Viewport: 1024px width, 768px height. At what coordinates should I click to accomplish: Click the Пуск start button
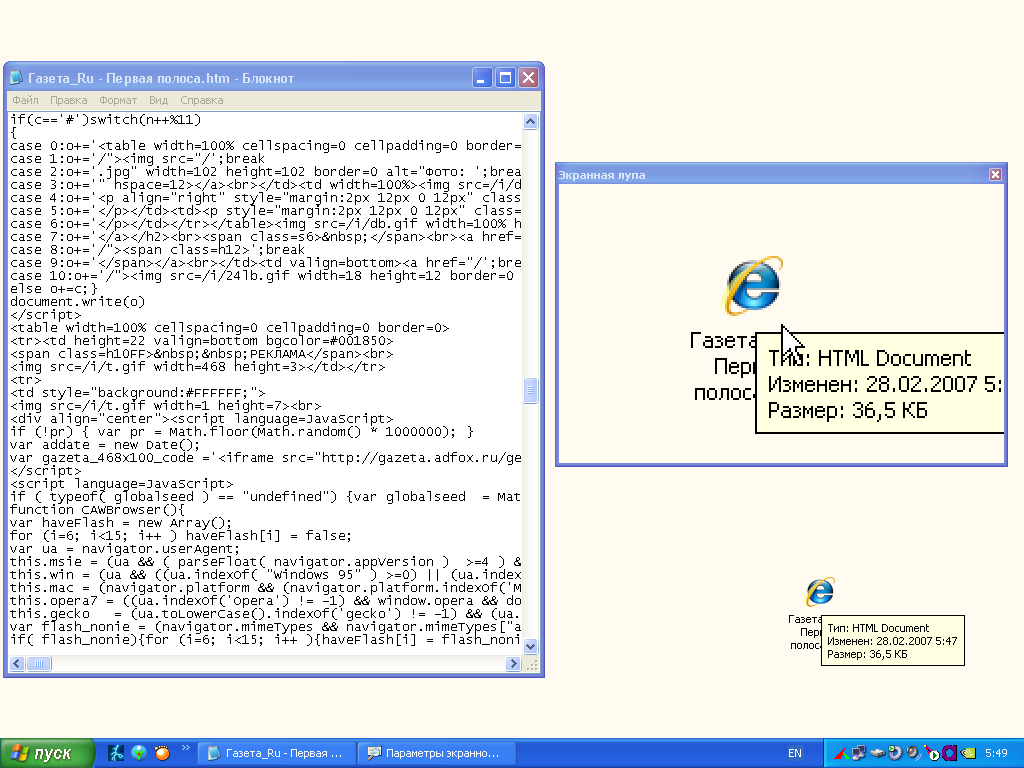[48, 753]
